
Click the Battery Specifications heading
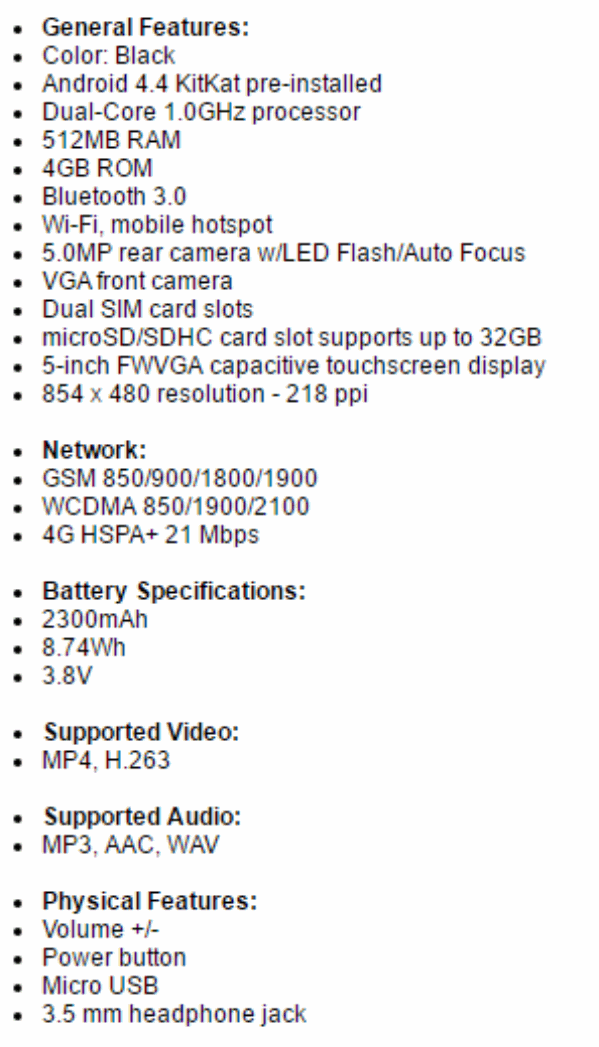coord(174,592)
